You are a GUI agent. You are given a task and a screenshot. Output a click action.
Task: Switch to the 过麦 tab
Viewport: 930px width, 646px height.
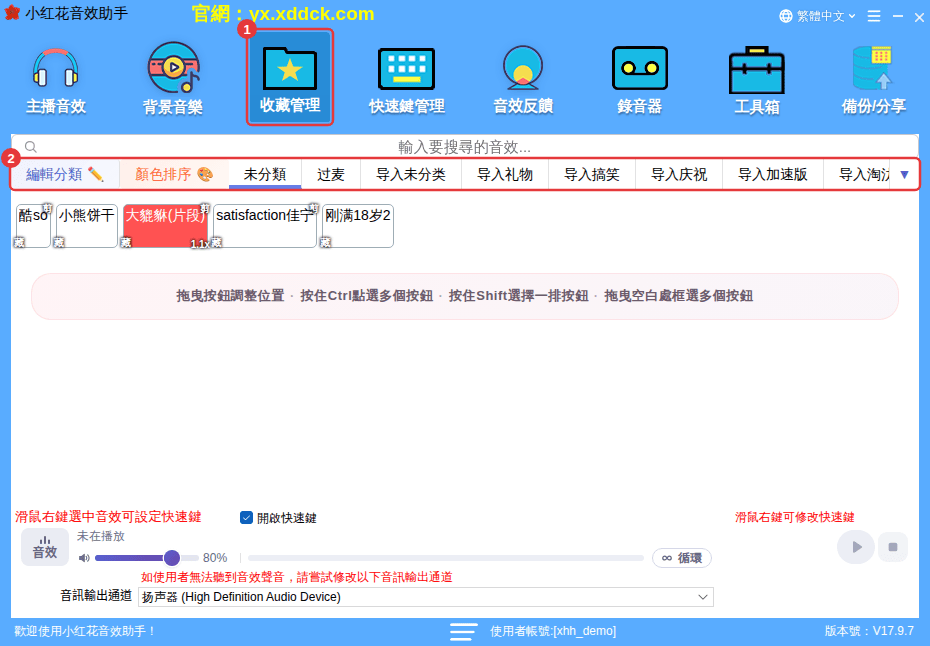click(x=330, y=174)
